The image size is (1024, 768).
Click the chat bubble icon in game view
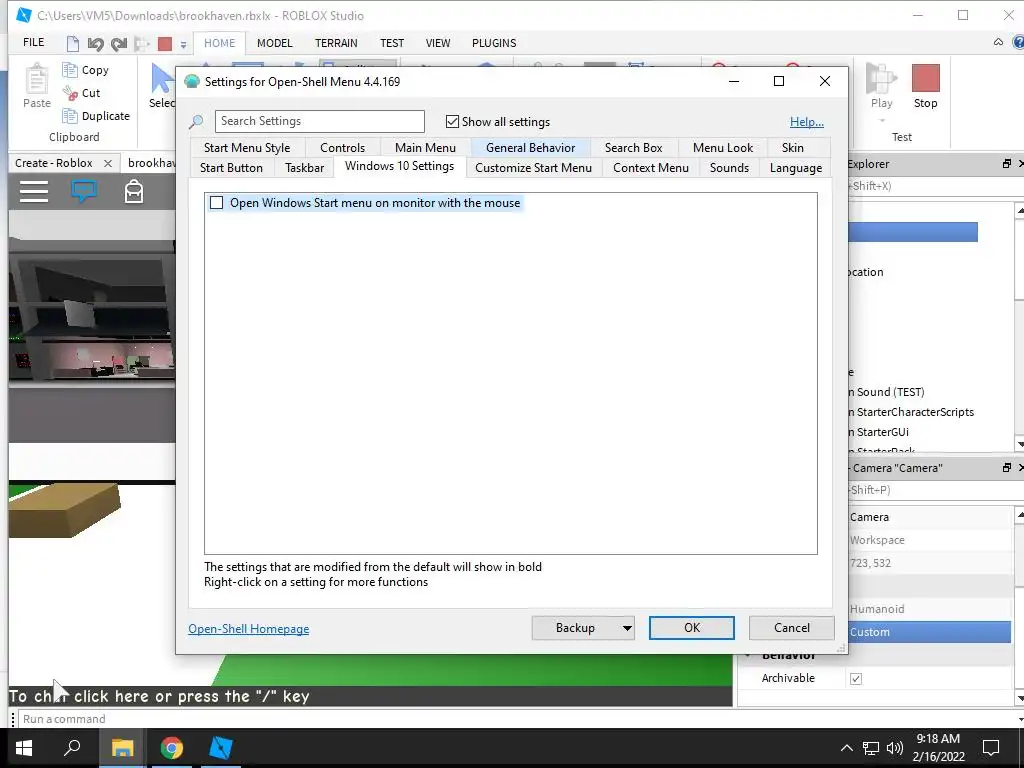tap(84, 191)
